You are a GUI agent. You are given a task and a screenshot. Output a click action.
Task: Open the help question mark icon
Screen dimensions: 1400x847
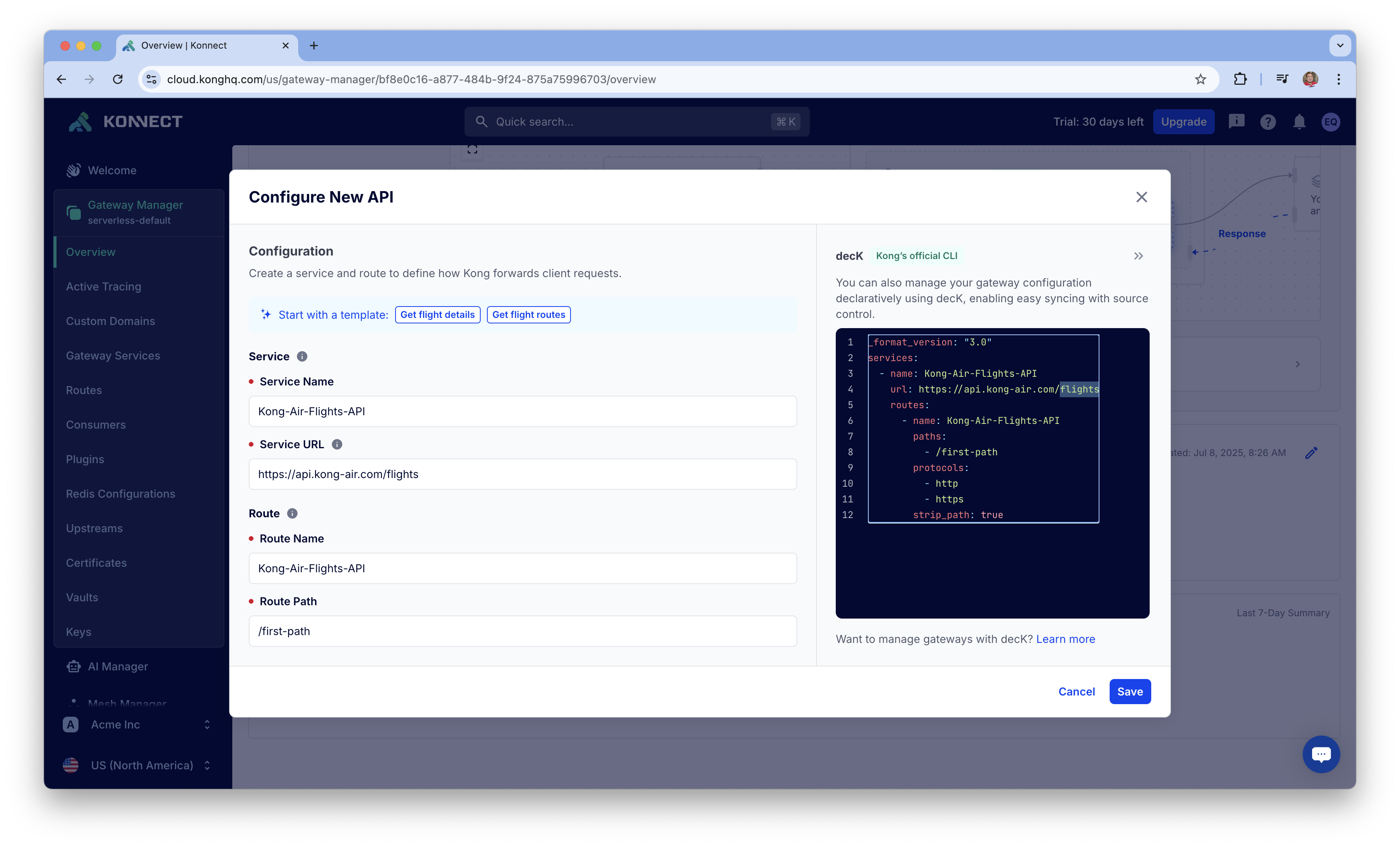pyautogui.click(x=1268, y=122)
